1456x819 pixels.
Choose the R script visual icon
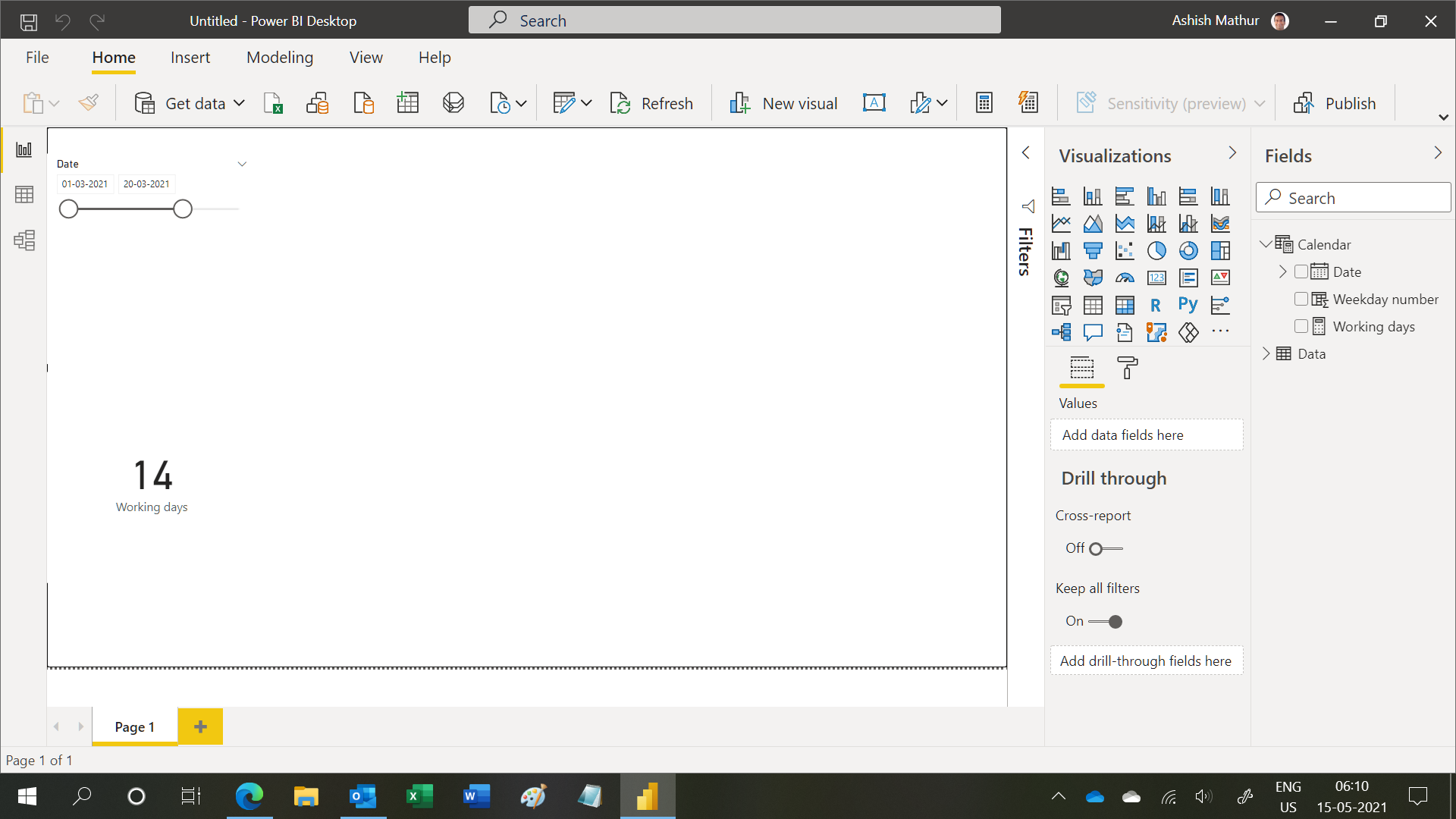point(1156,305)
